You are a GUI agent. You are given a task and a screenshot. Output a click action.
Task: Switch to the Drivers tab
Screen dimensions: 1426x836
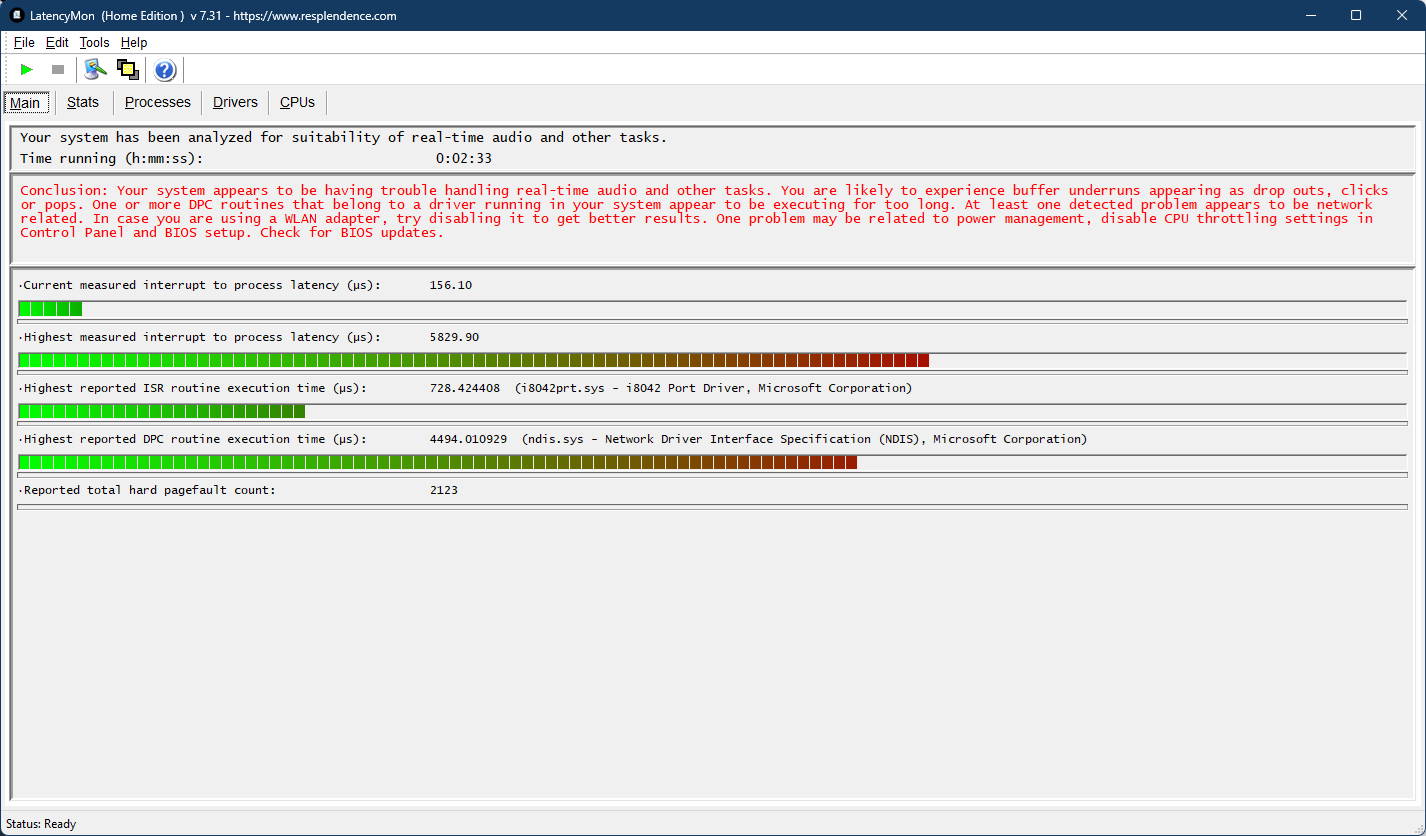click(235, 102)
